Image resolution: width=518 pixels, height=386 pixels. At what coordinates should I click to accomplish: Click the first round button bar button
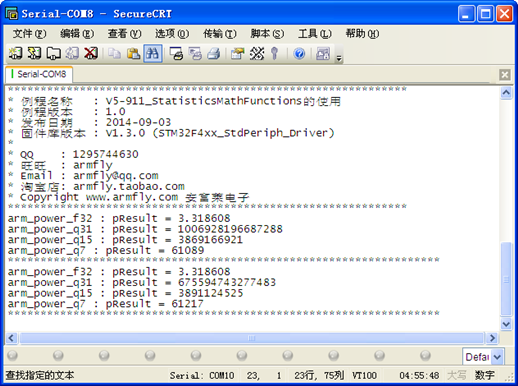tap(12, 355)
